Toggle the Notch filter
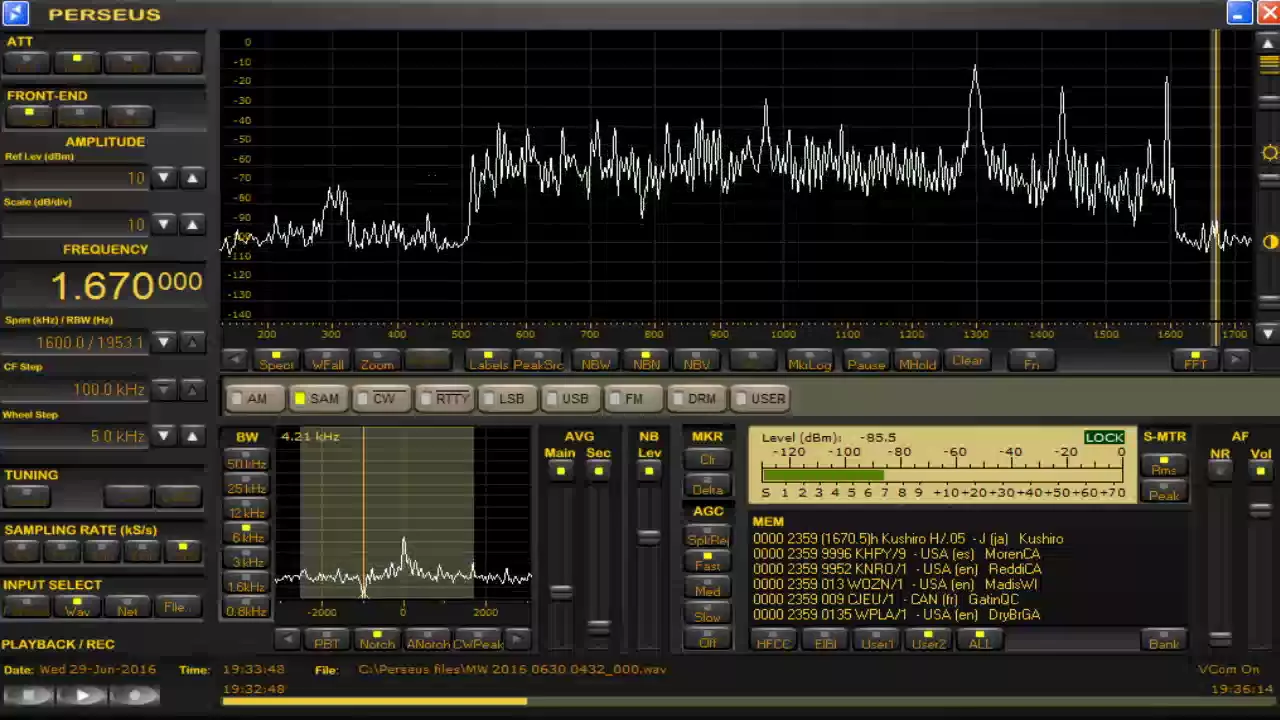The width and height of the screenshot is (1280, 720). click(x=377, y=641)
